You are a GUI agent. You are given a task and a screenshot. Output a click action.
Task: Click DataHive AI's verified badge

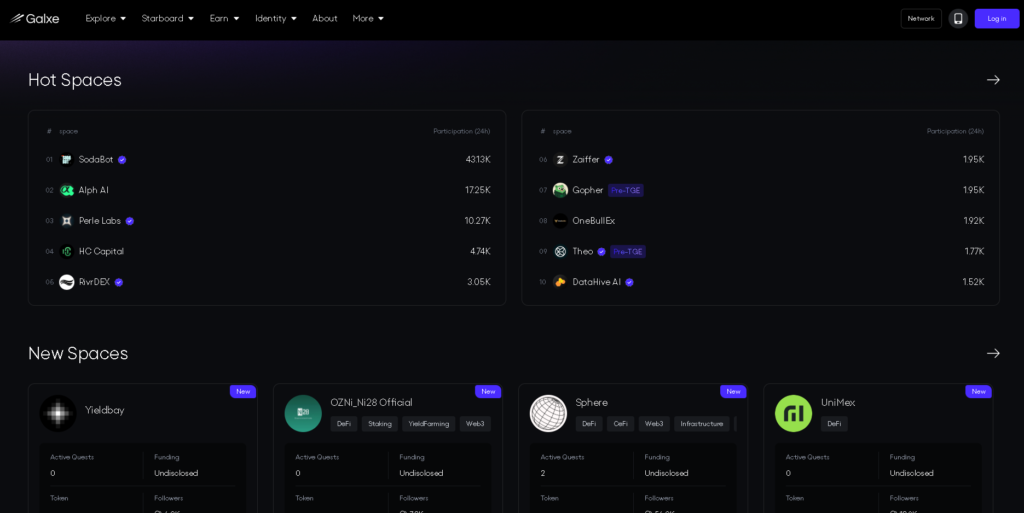point(630,283)
